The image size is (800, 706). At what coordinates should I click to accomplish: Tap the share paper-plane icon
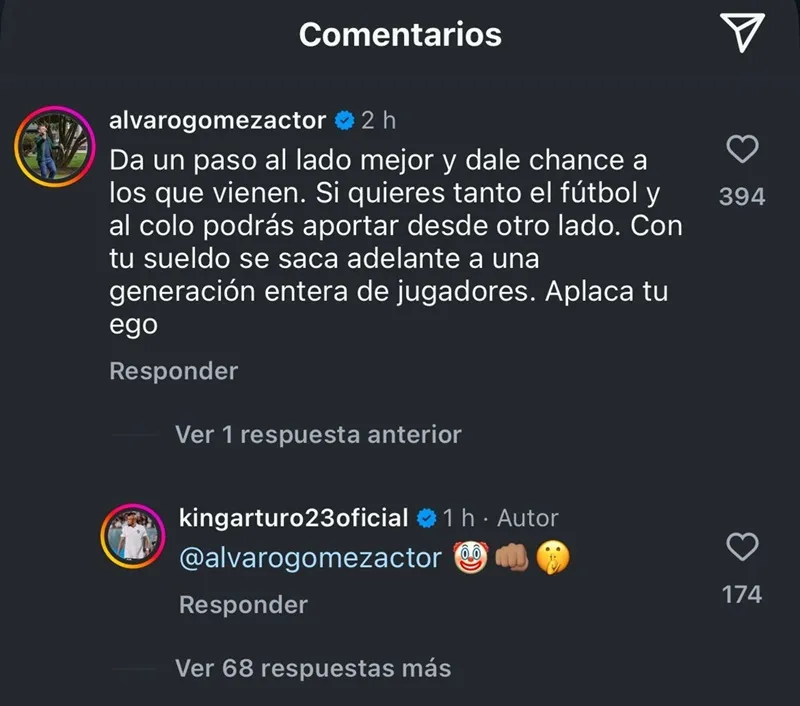point(741,34)
